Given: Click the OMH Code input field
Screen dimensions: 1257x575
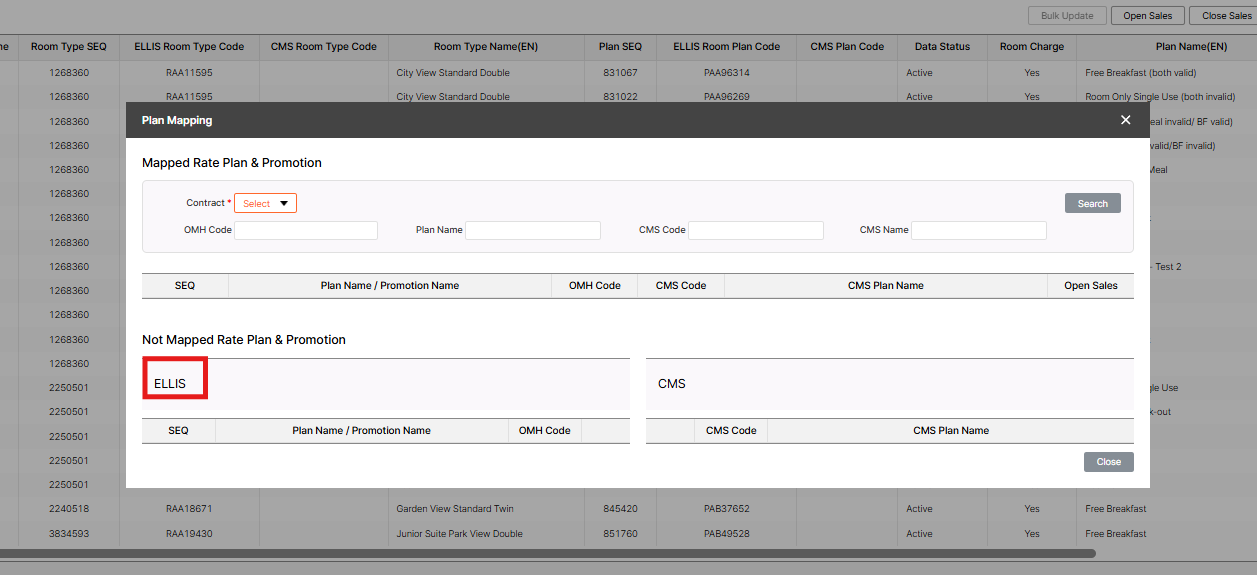Looking at the screenshot, I should [306, 230].
